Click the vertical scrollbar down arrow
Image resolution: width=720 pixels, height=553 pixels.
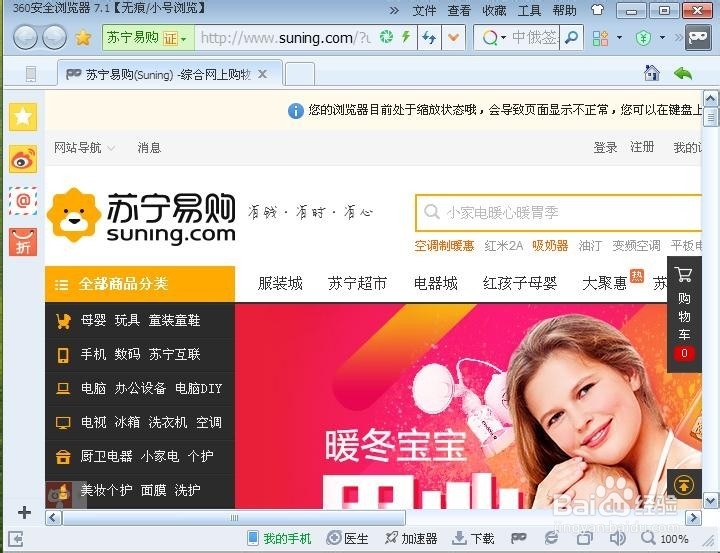click(710, 500)
